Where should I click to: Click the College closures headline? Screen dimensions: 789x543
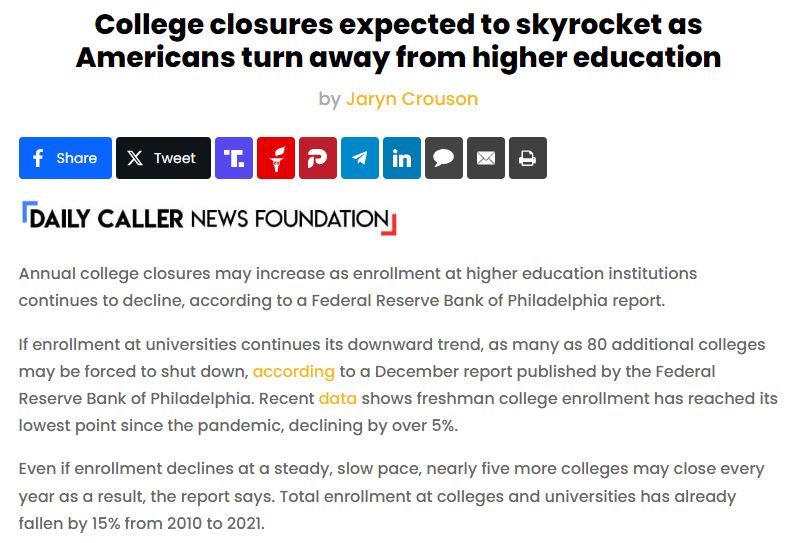(398, 40)
